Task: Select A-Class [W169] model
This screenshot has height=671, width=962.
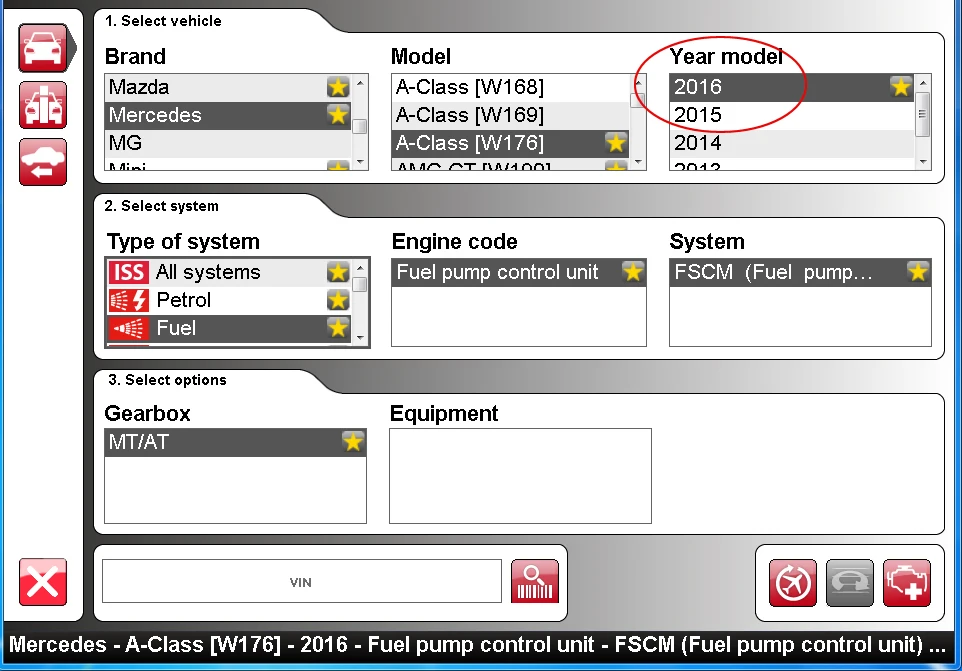Action: (x=510, y=115)
